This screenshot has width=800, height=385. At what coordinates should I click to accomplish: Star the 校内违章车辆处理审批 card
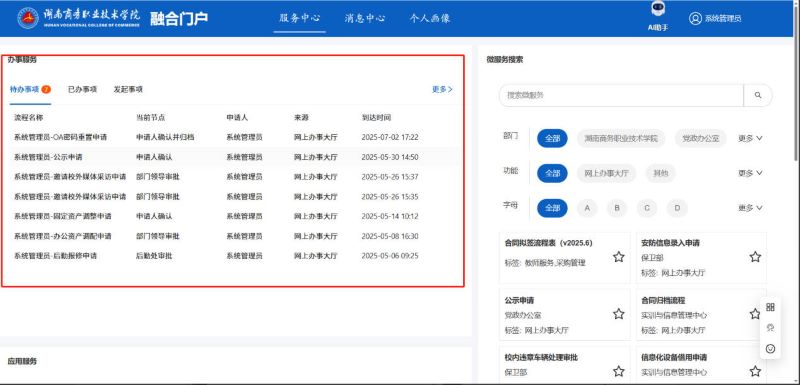618,371
